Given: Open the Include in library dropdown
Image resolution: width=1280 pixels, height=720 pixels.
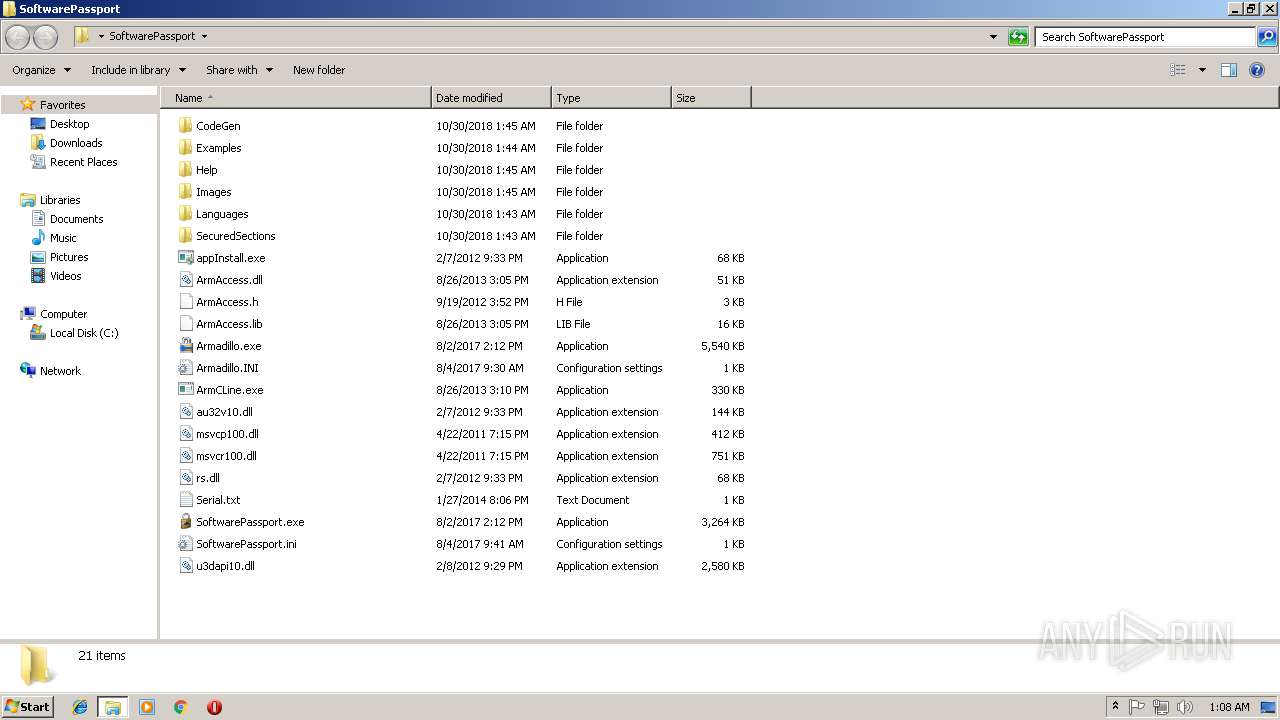Looking at the screenshot, I should 138,70.
